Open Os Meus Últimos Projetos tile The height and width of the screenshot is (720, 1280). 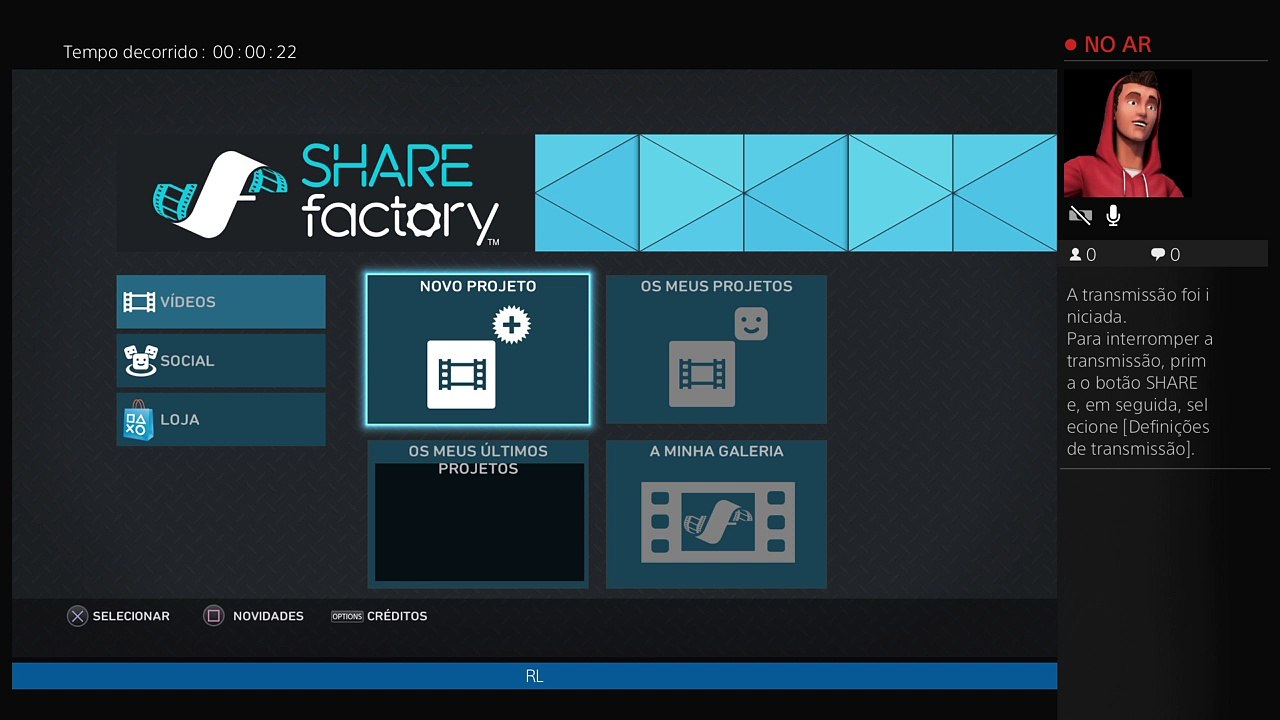[x=478, y=514]
